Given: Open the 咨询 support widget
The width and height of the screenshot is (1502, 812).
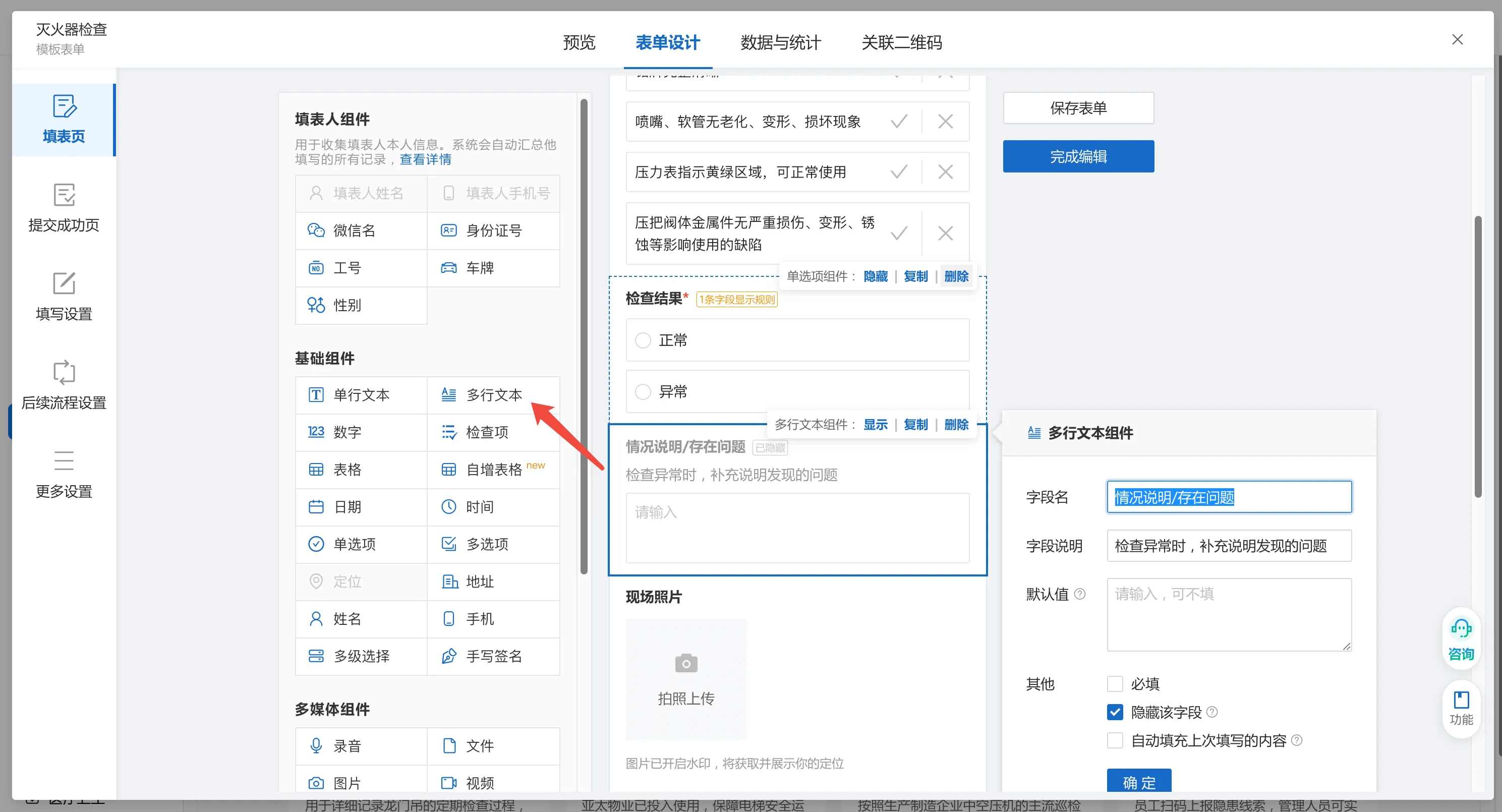Looking at the screenshot, I should (x=1461, y=639).
